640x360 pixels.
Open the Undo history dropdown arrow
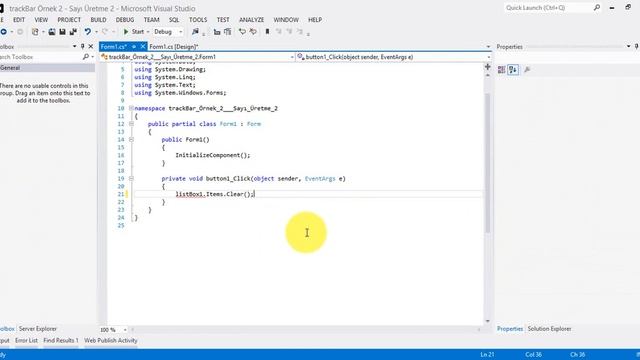point(96,32)
